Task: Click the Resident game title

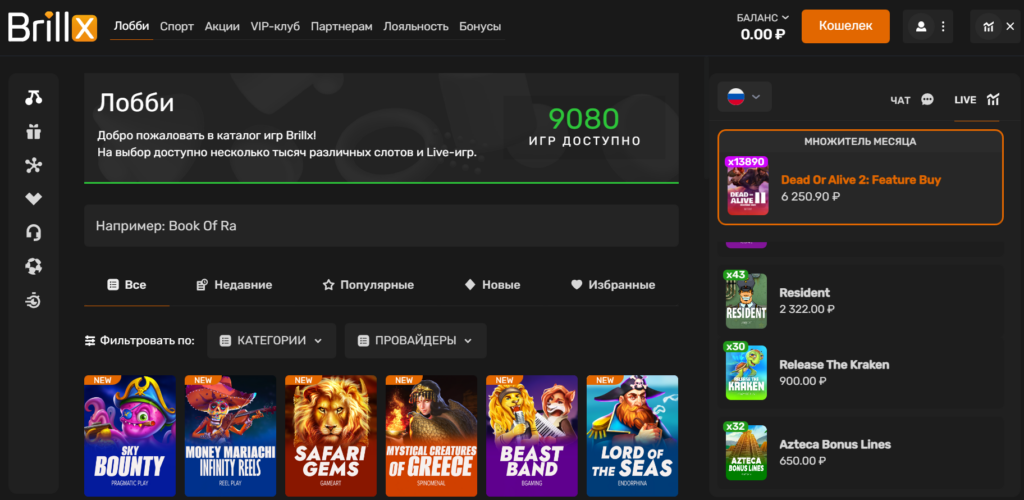Action: pyautogui.click(x=805, y=293)
